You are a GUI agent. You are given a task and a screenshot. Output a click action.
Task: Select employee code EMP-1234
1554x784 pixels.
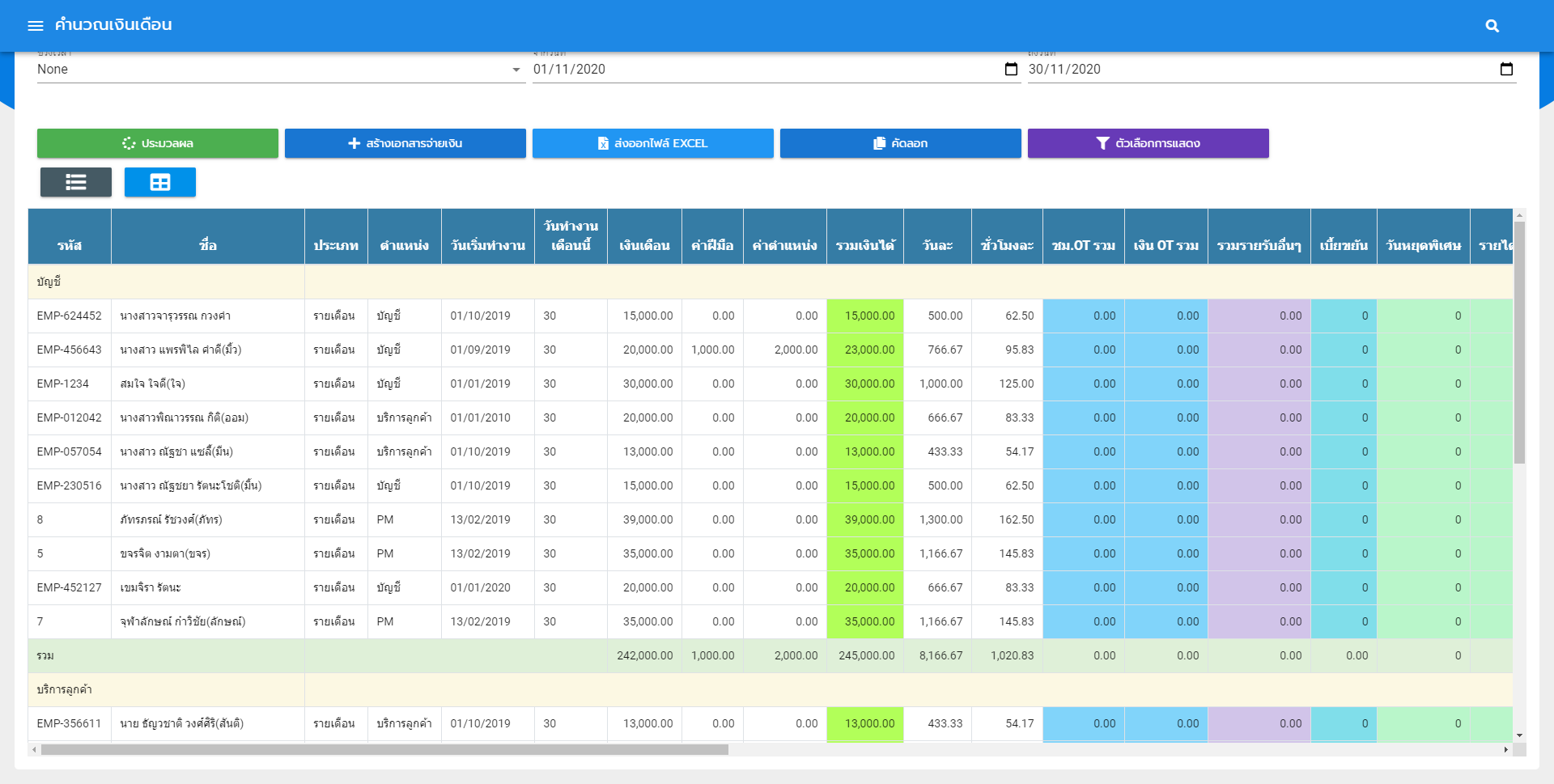coord(62,384)
